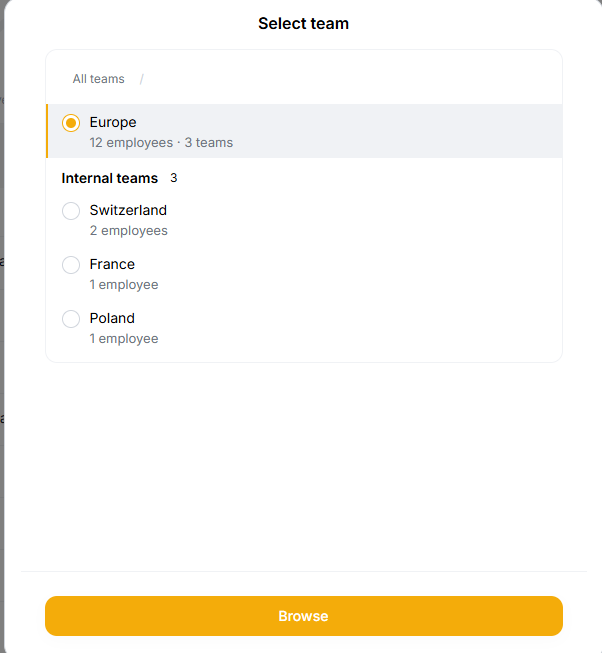This screenshot has width=602, height=653.
Task: Choose the Switzerland radio button
Action: click(71, 211)
